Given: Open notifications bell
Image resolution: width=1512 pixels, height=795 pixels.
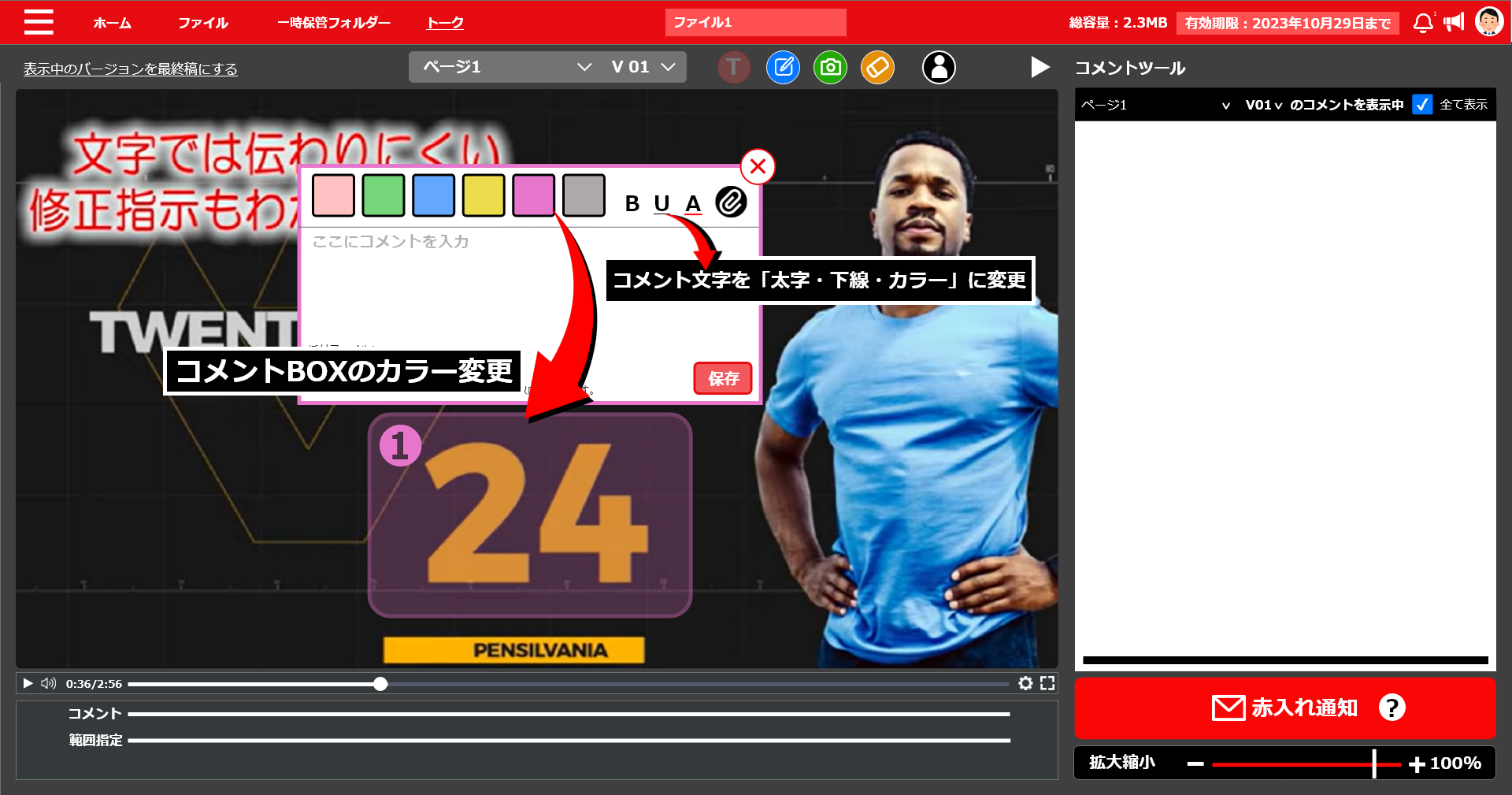Looking at the screenshot, I should [1423, 23].
